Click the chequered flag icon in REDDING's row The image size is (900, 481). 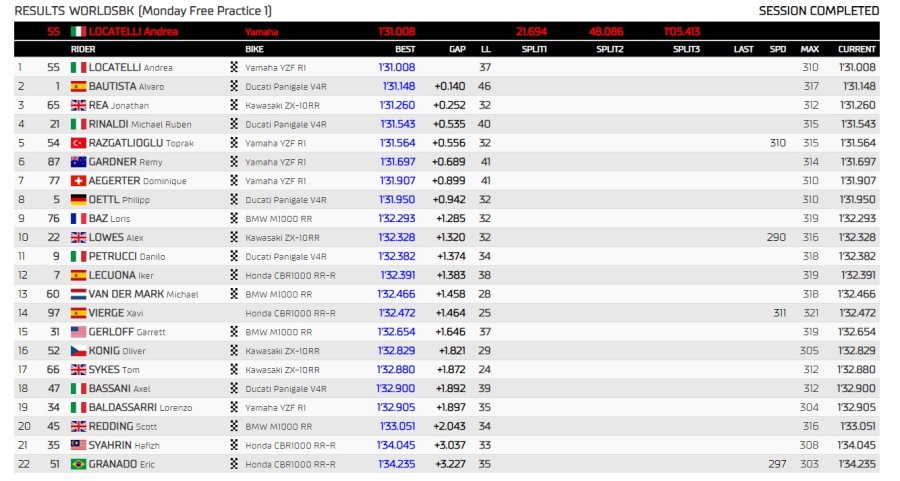[234, 426]
